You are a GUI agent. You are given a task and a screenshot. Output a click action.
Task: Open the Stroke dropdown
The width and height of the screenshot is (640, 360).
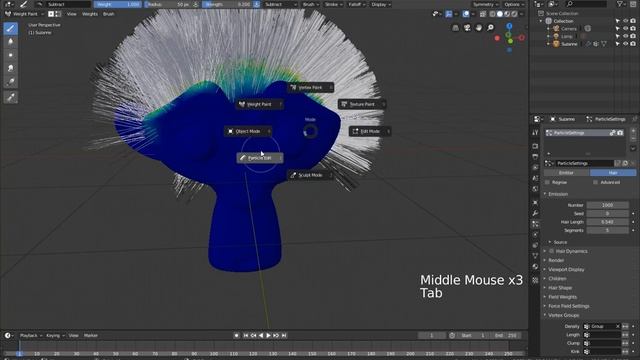click(333, 4)
